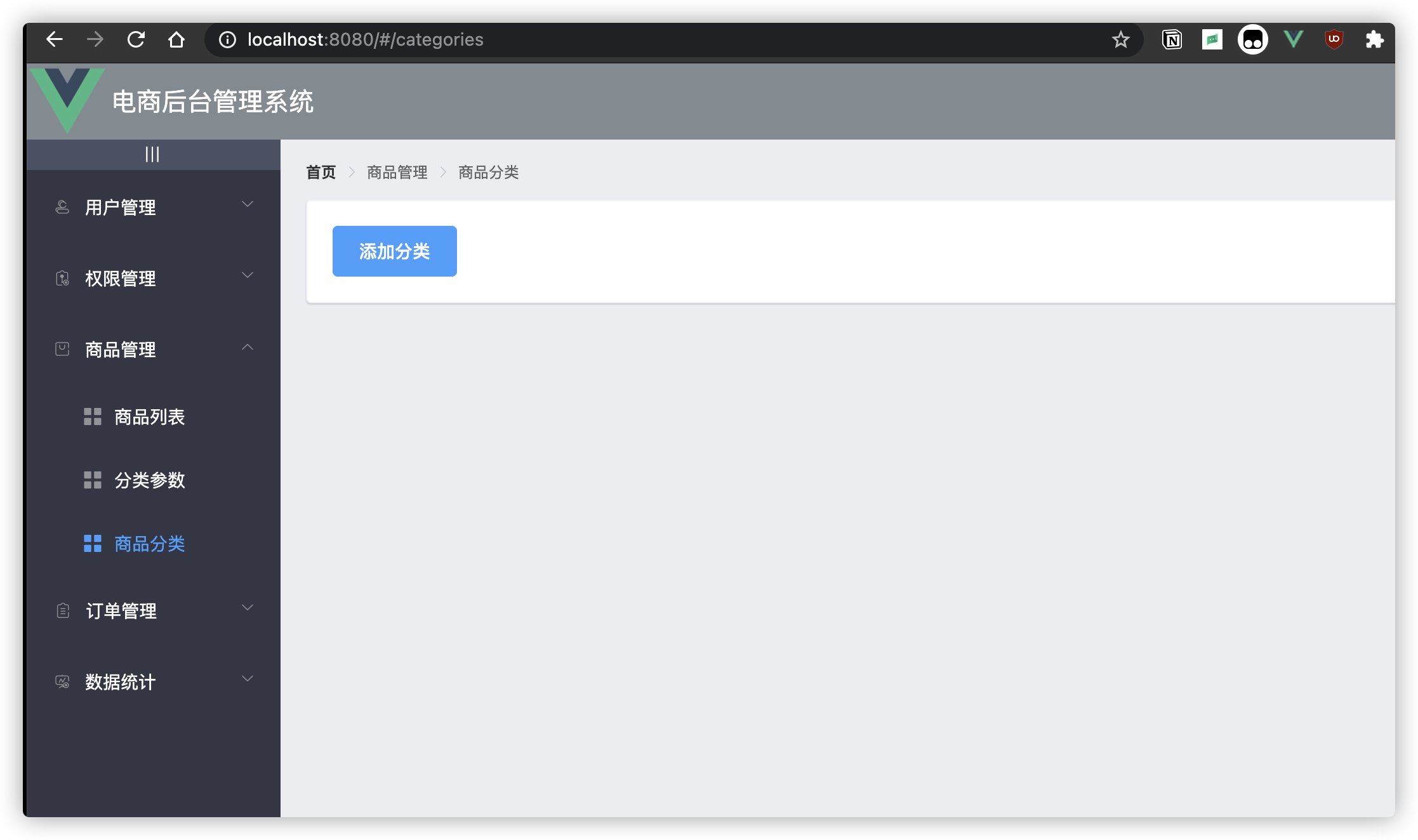1418x840 pixels.
Task: Open the 用户管理 menu
Action: pos(154,207)
